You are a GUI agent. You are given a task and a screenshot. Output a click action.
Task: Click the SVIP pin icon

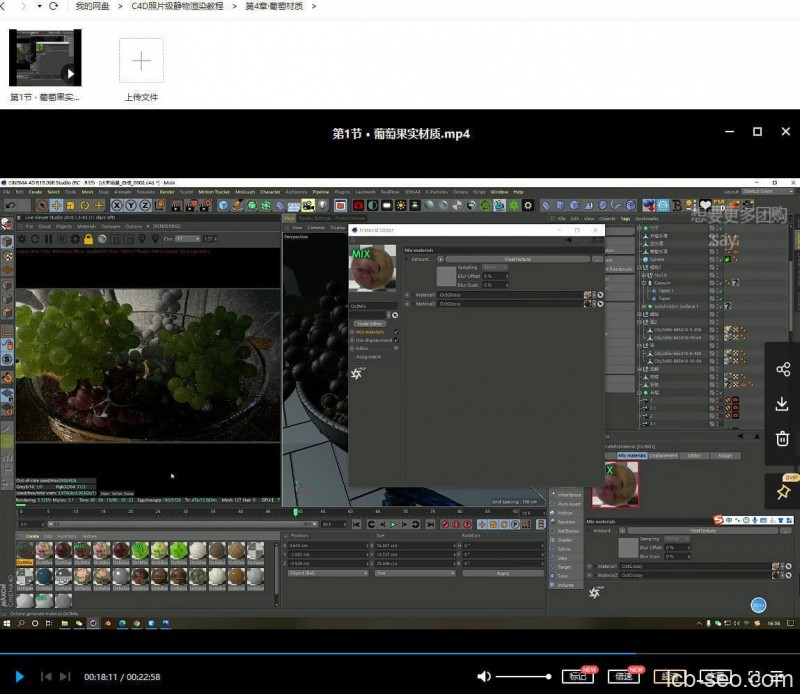782,490
